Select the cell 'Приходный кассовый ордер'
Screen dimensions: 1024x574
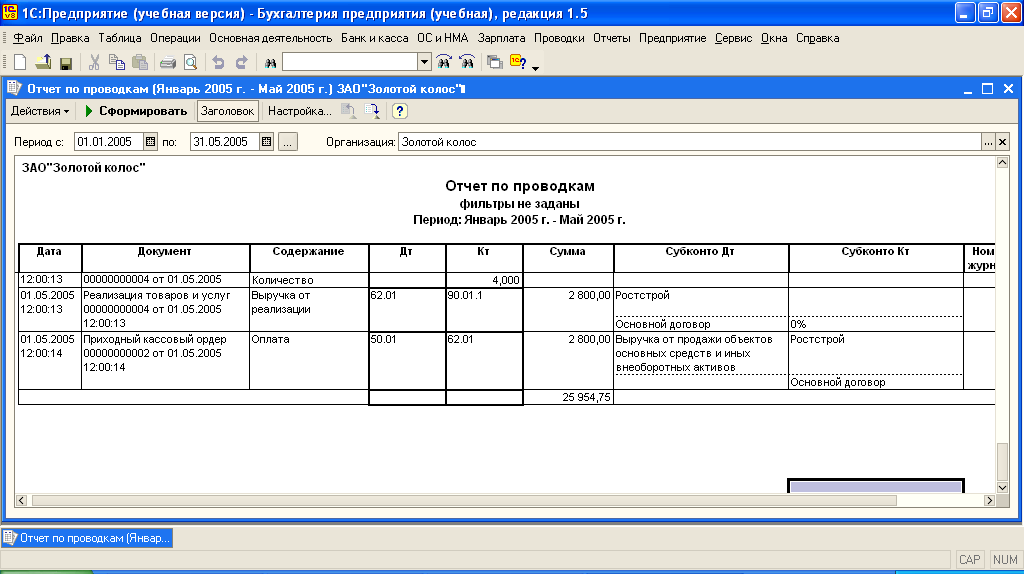165,360
